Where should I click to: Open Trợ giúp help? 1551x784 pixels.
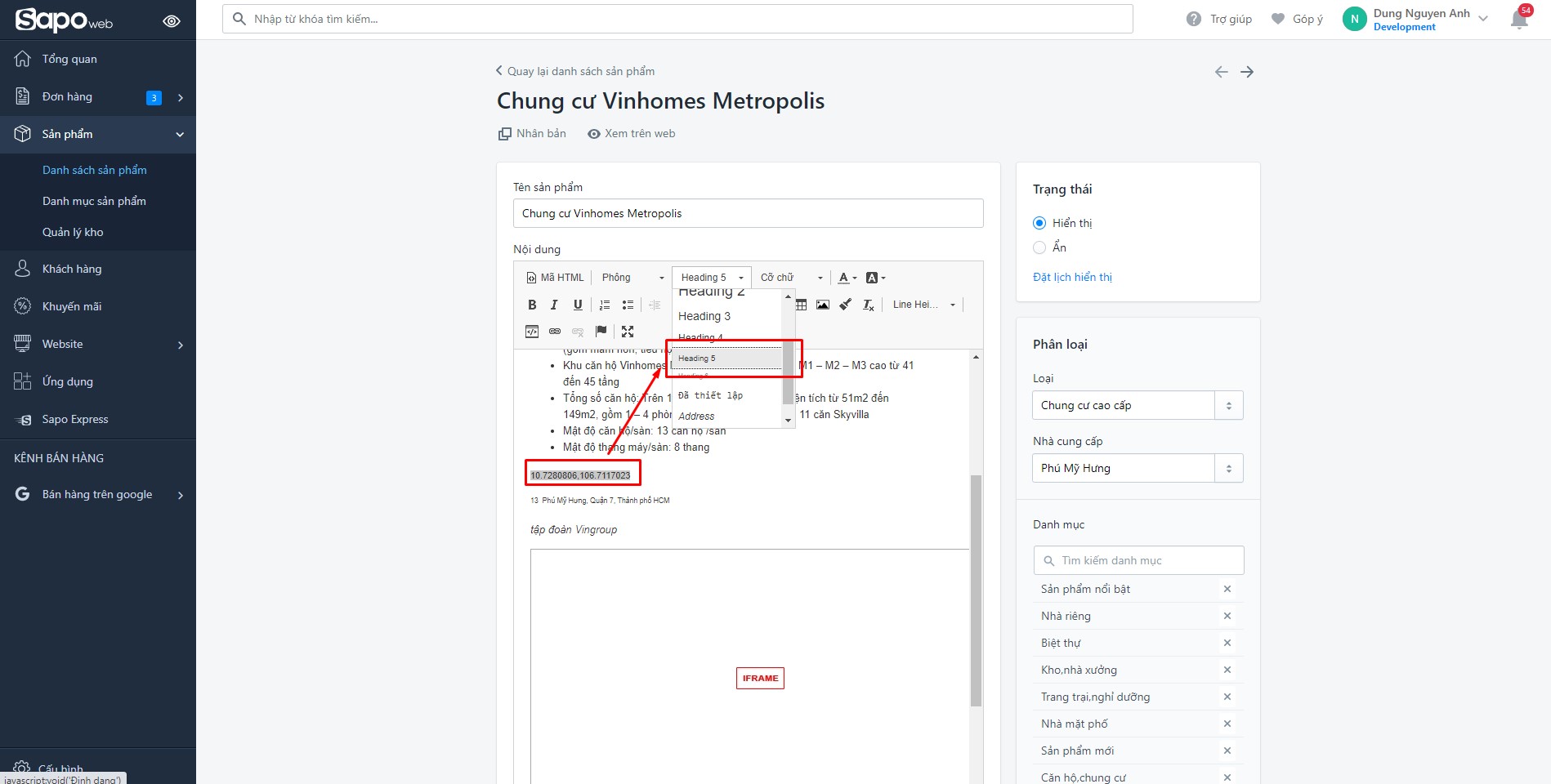click(x=1219, y=19)
